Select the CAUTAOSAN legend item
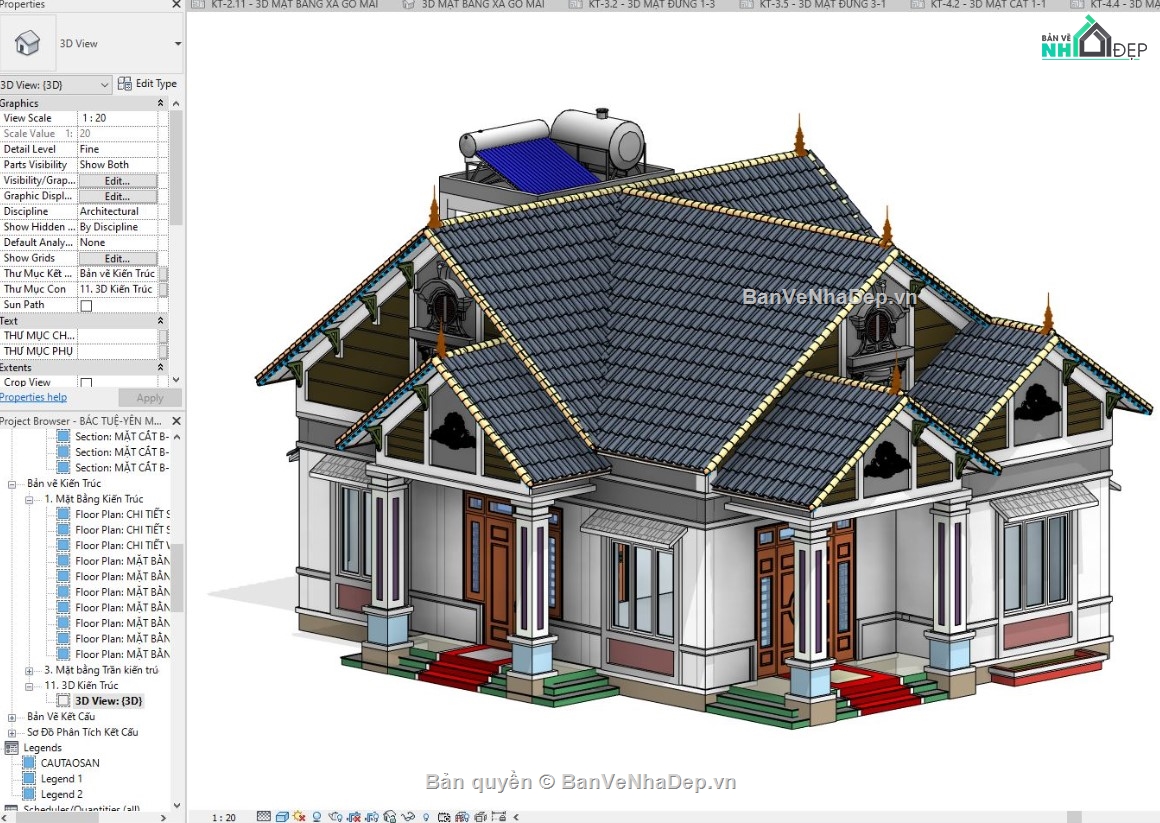 pyautogui.click(x=70, y=763)
